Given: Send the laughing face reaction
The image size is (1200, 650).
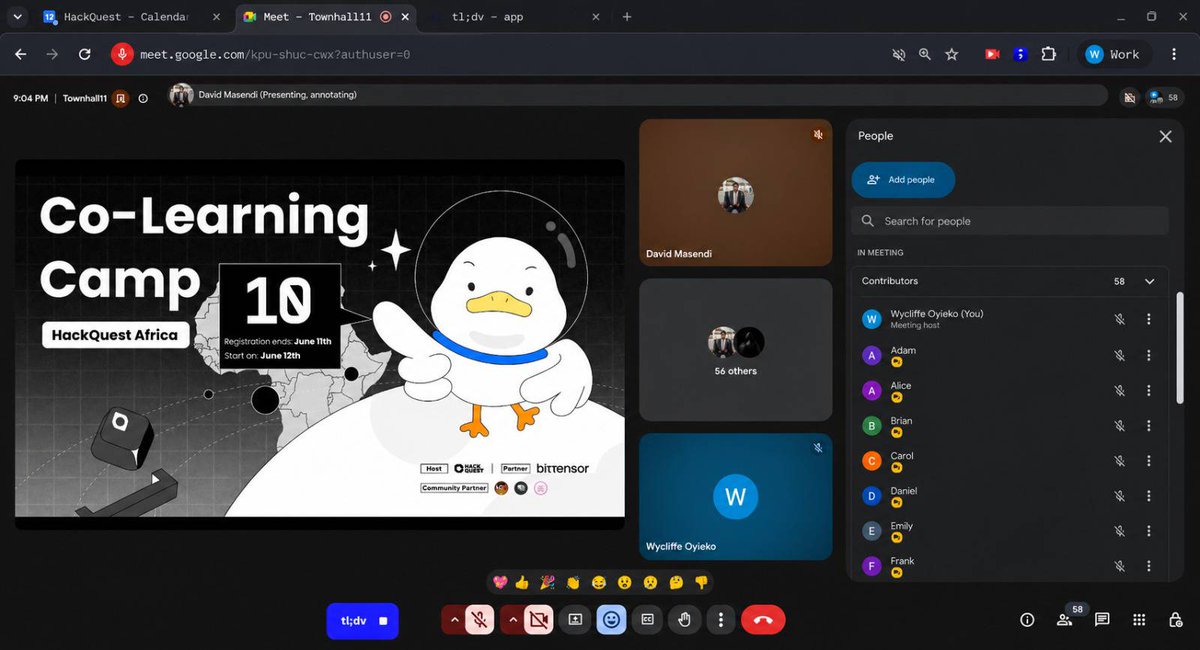Looking at the screenshot, I should (599, 582).
